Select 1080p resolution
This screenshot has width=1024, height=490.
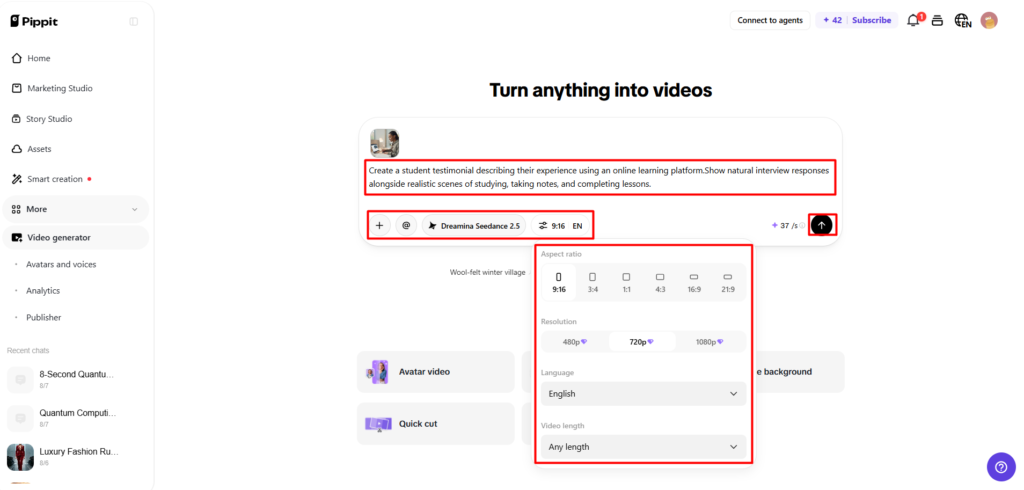point(710,342)
